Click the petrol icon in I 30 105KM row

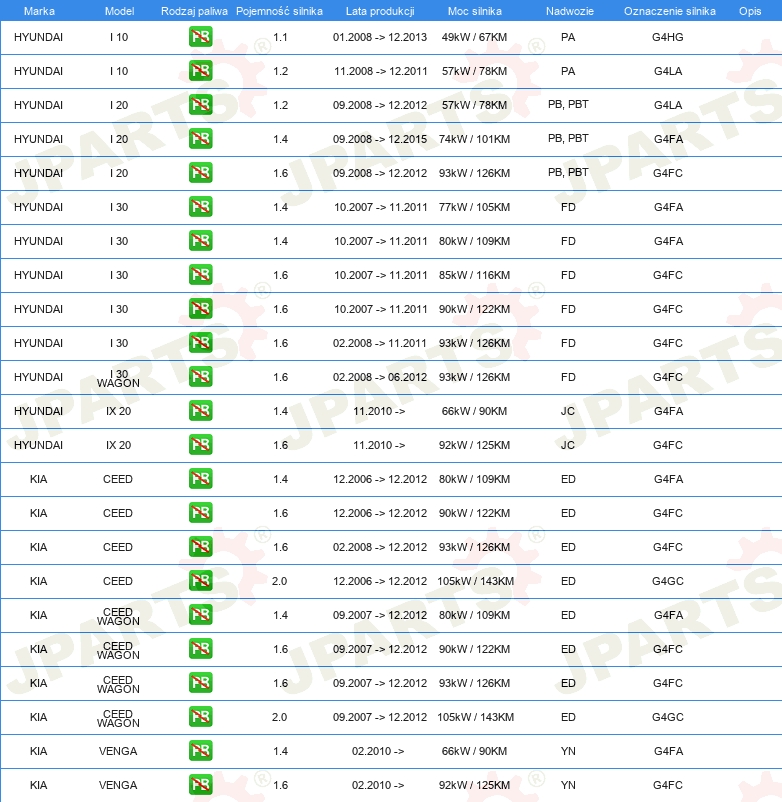coord(200,207)
